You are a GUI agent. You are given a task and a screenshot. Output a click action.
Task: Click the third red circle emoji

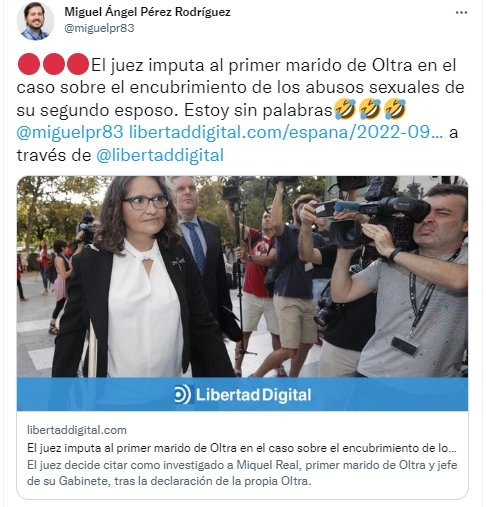pos(78,64)
